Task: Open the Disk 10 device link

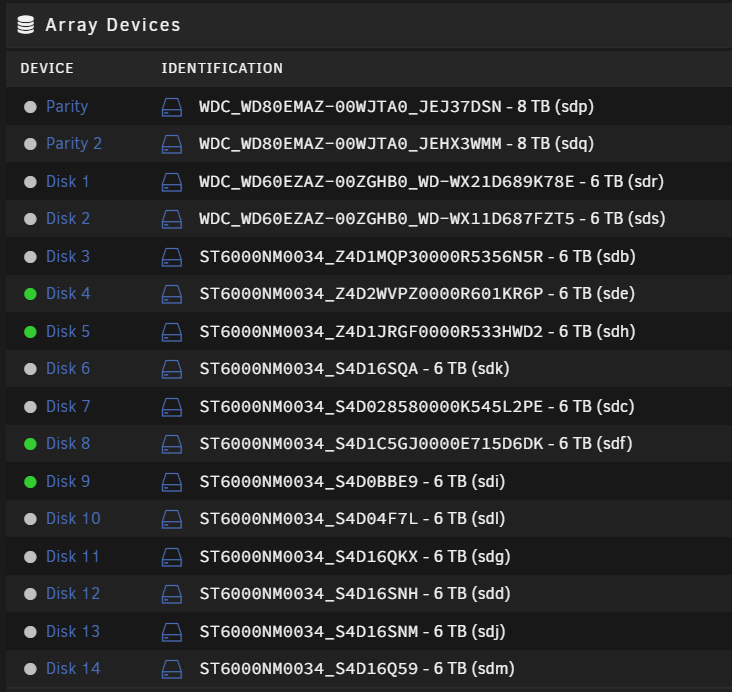Action: point(73,518)
